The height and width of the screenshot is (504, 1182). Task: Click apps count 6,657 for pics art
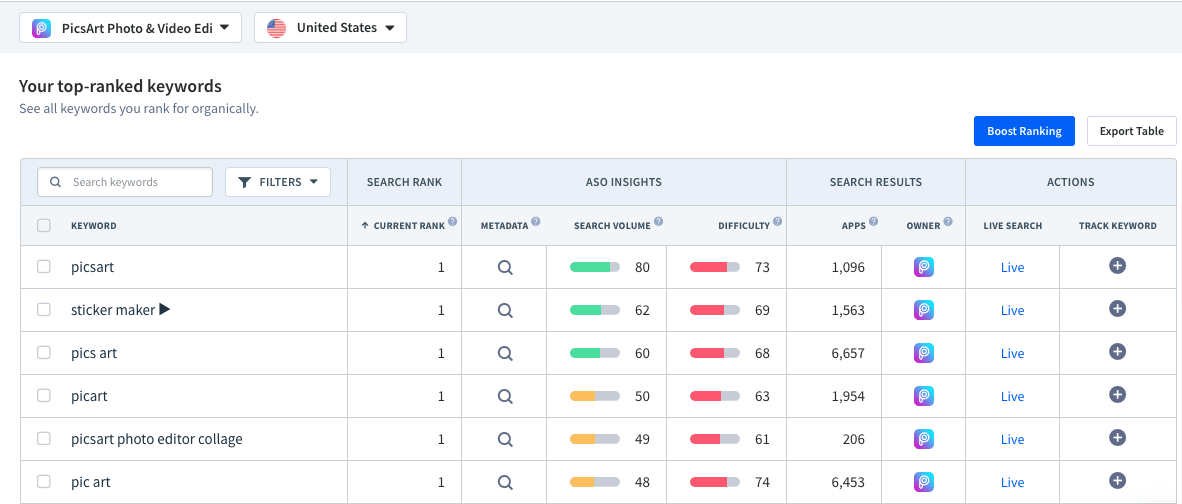tap(848, 353)
